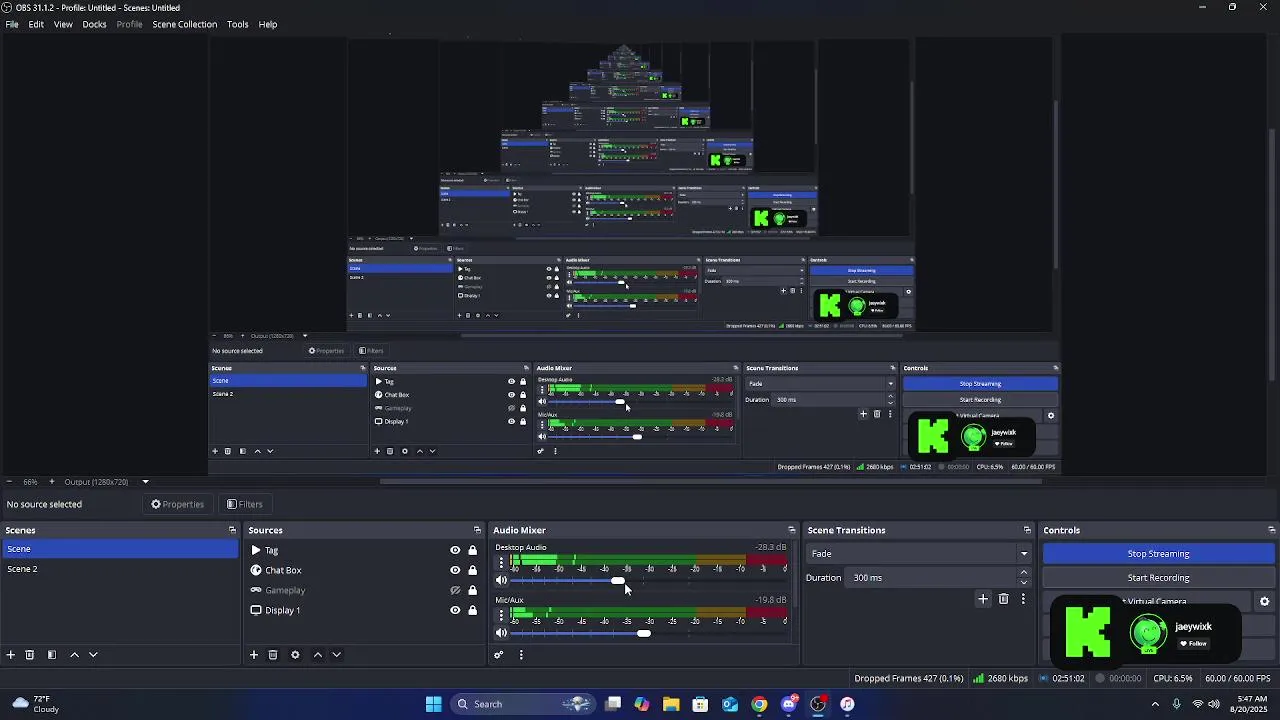Move scene up arrow in Scenes panel
This screenshot has height=720, width=1280.
(74, 655)
